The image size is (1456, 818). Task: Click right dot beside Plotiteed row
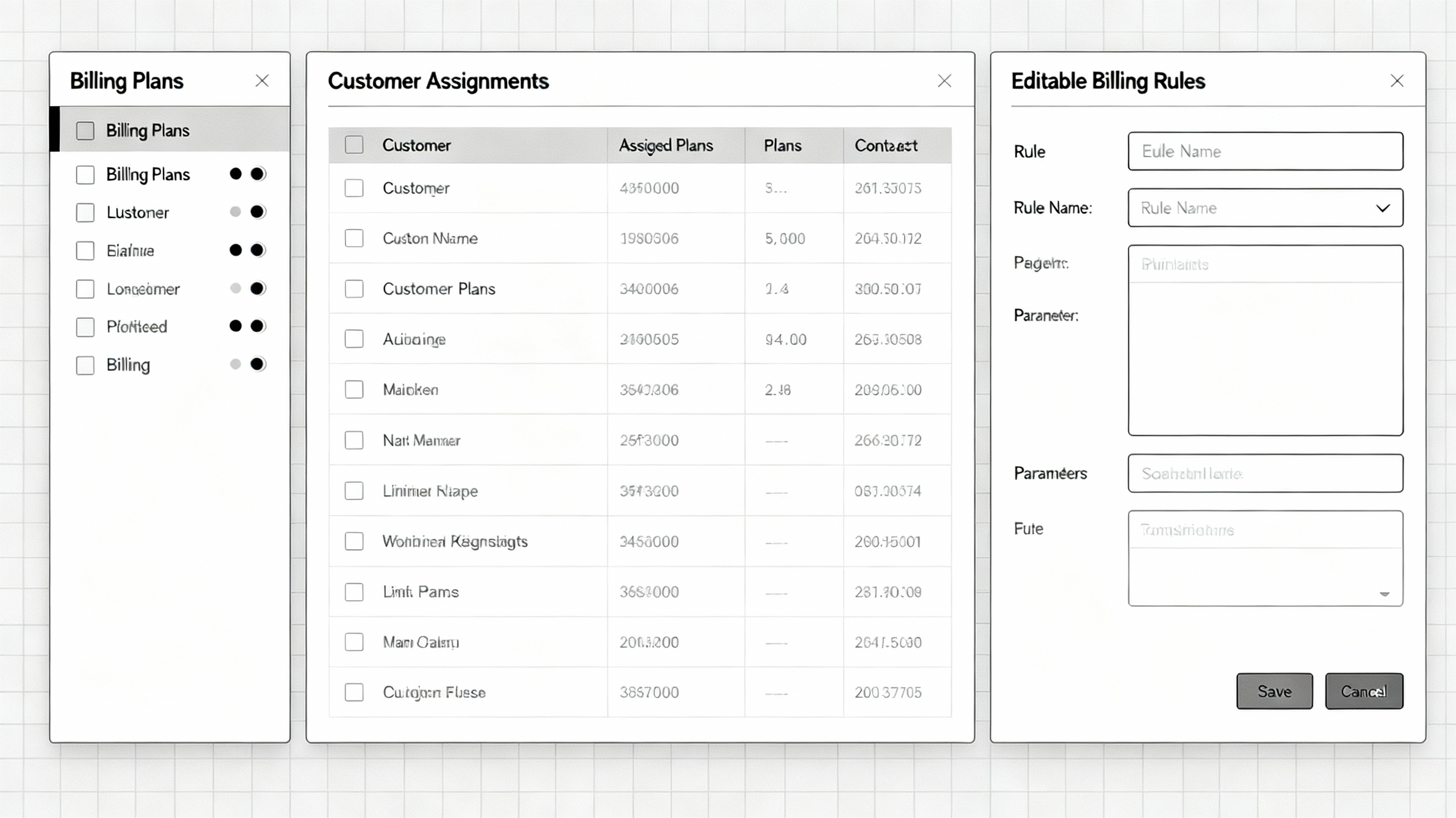tap(257, 326)
